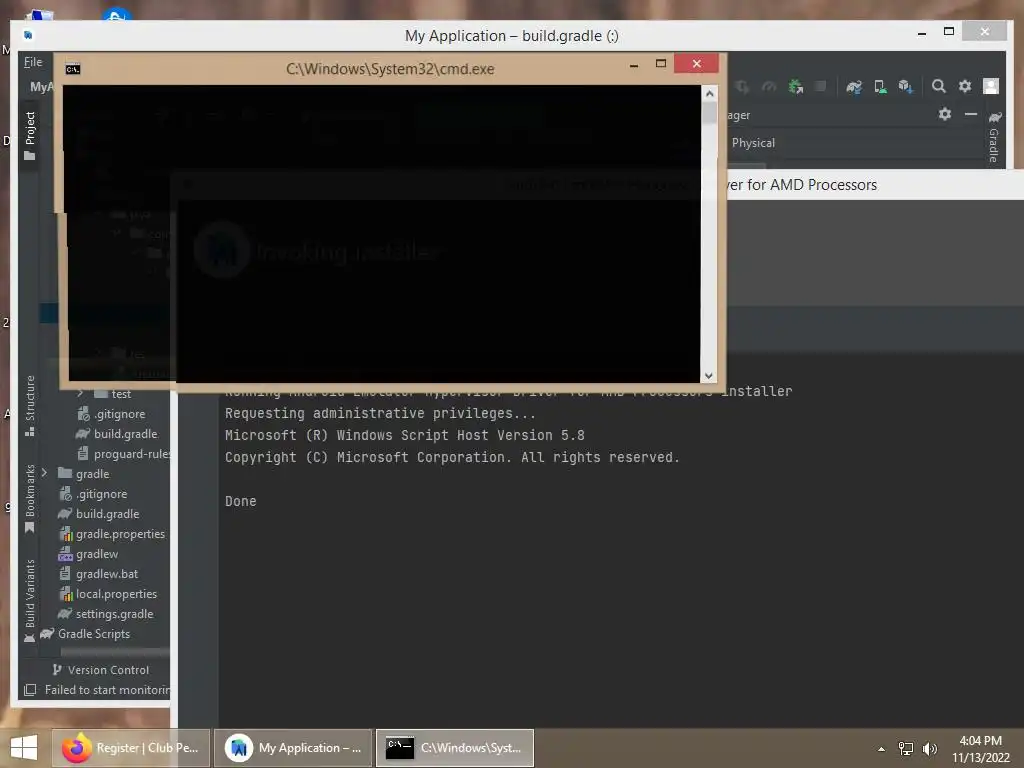The width and height of the screenshot is (1024, 768).
Task: Open the Structure tool window
Action: (29, 406)
